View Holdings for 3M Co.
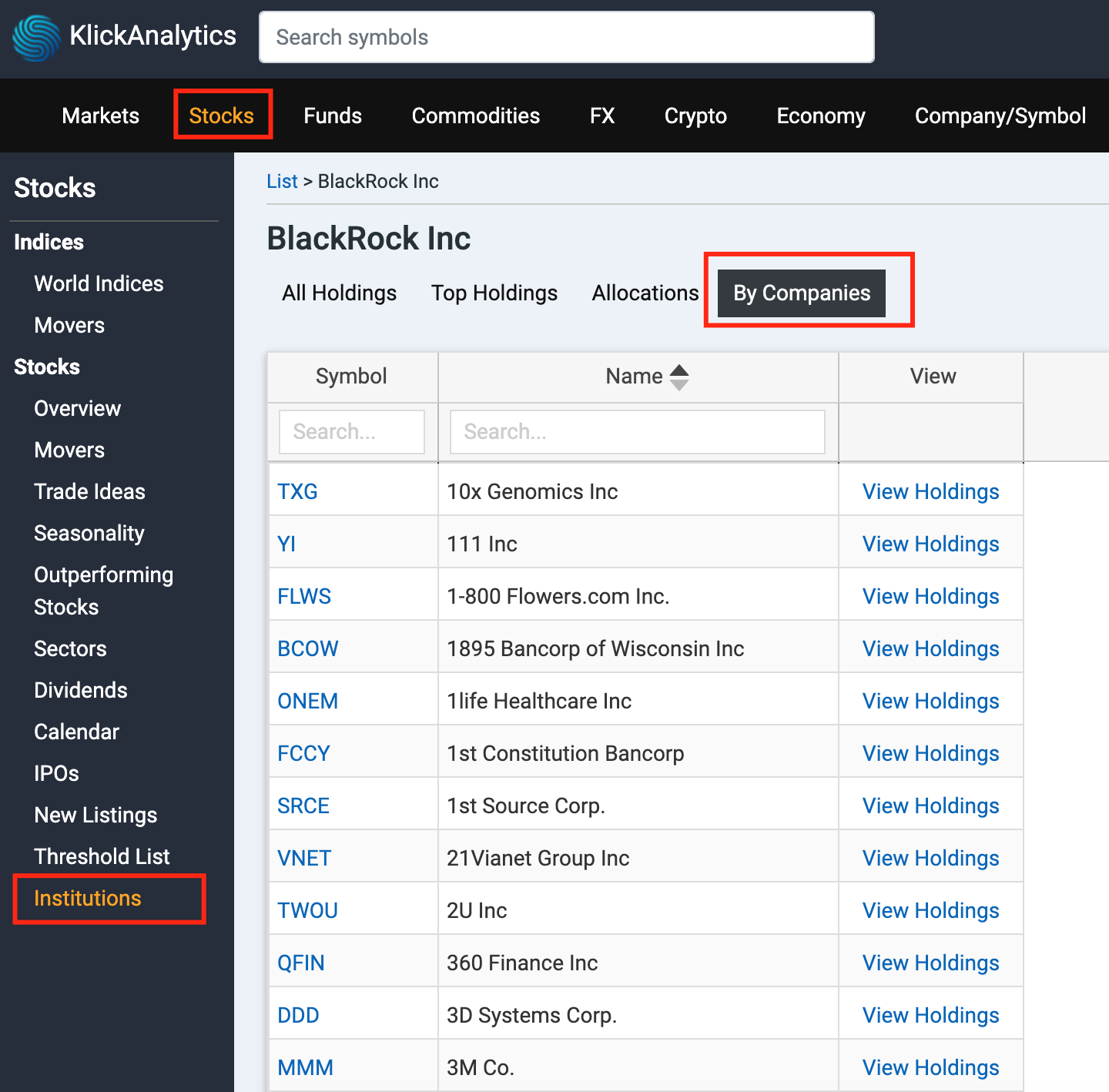Screen dimensions: 1109x1092 (930, 1067)
